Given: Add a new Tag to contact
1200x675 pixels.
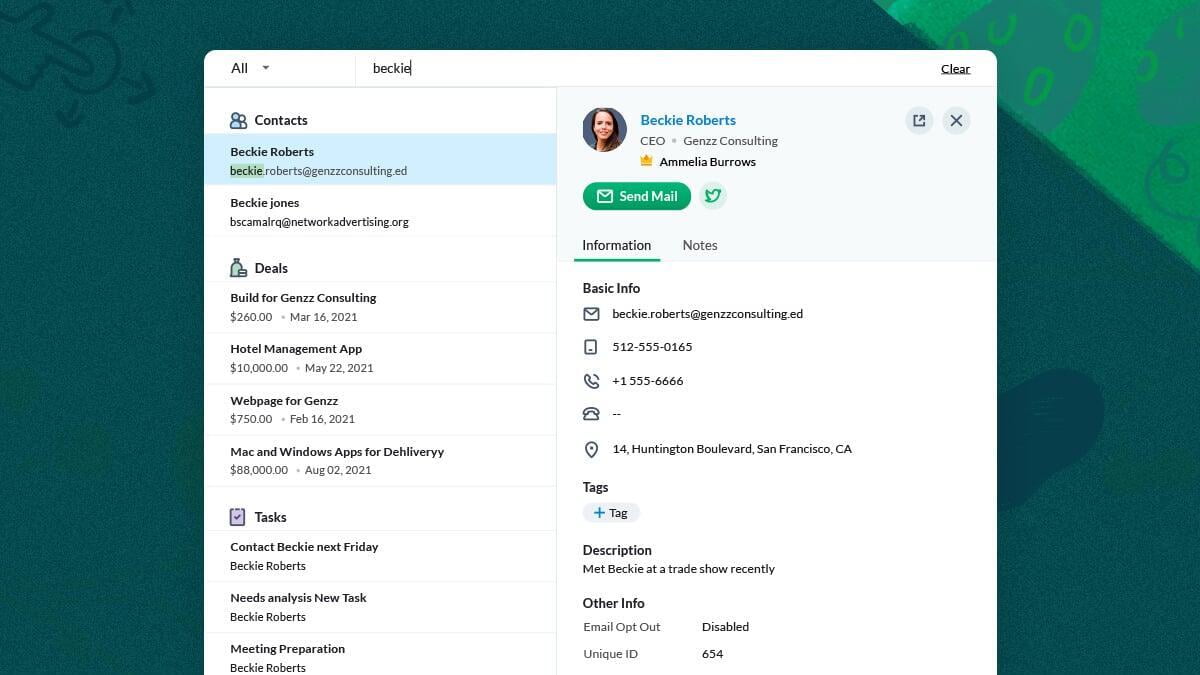Looking at the screenshot, I should [611, 513].
